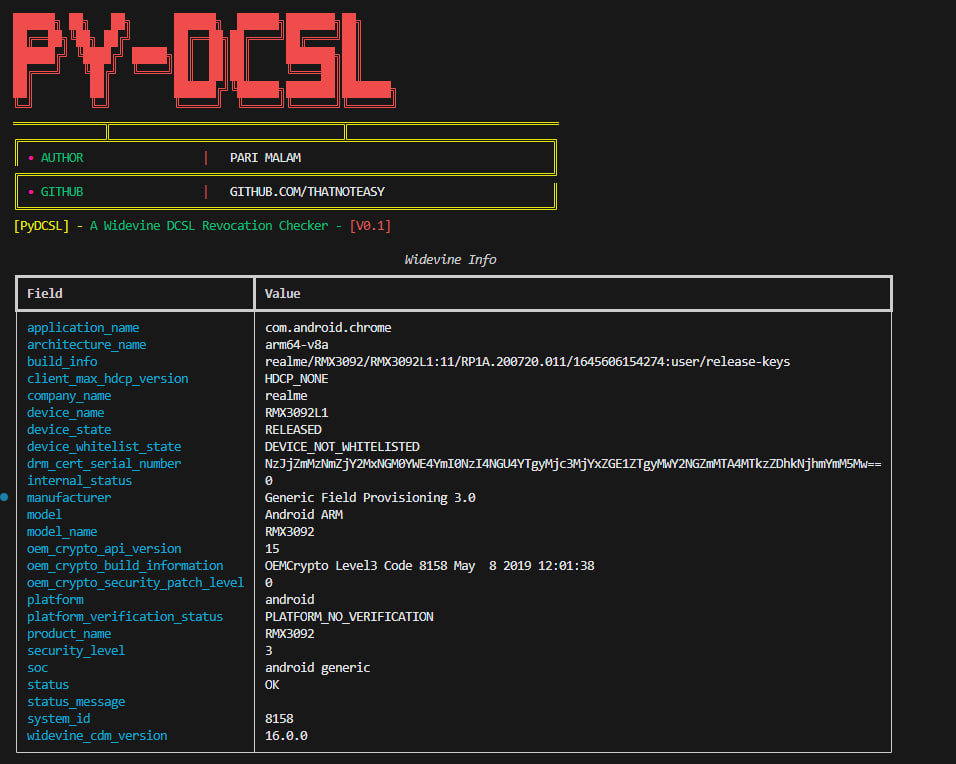Click the oem_crypto_build_information field name
This screenshot has height=764, width=956.
[x=125, y=566]
